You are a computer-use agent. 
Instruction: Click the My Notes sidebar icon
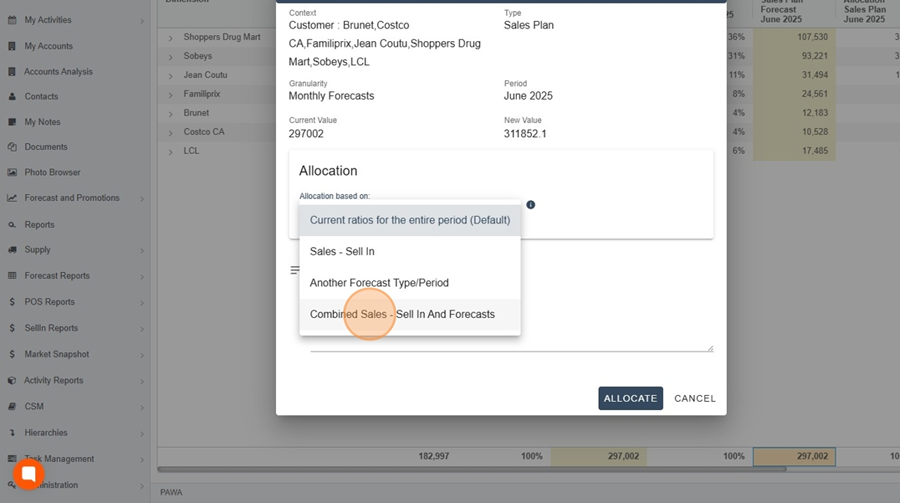tap(12, 122)
